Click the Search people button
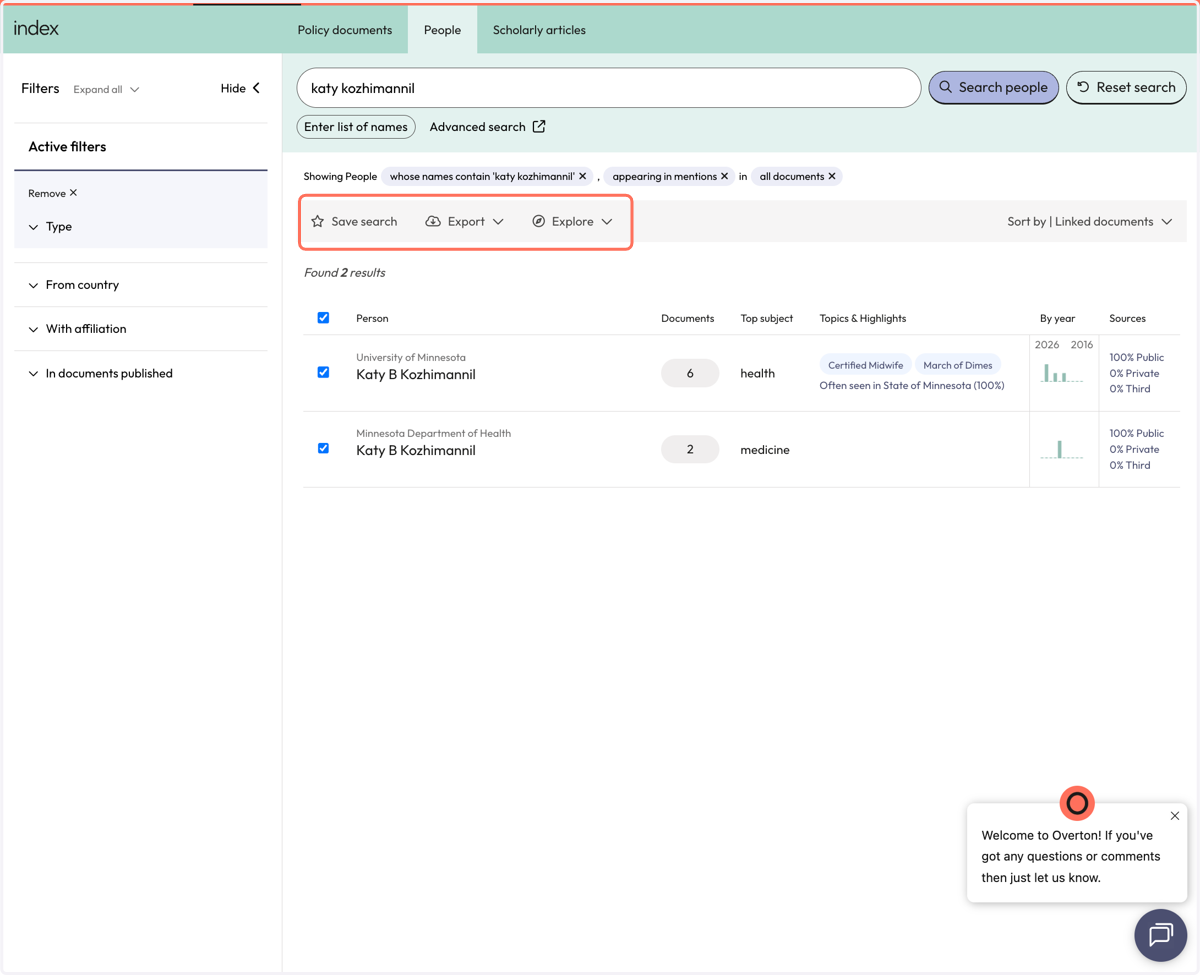 (993, 87)
